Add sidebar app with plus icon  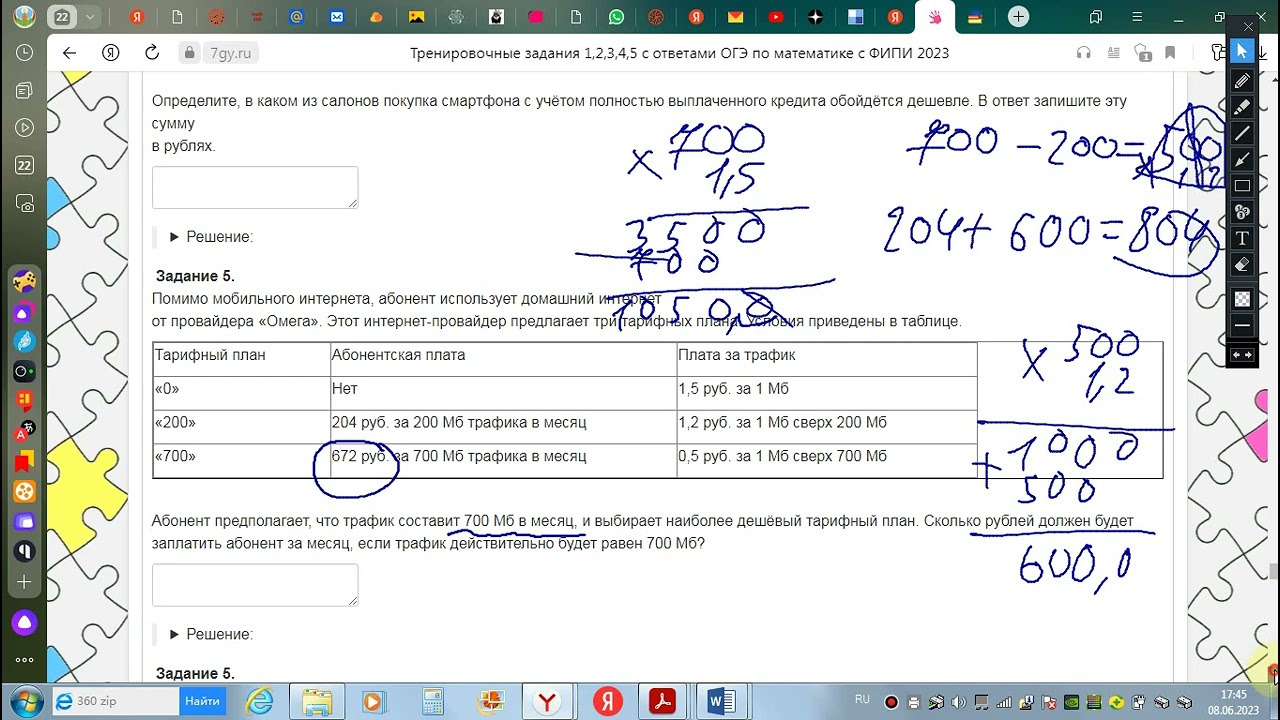click(x=24, y=581)
